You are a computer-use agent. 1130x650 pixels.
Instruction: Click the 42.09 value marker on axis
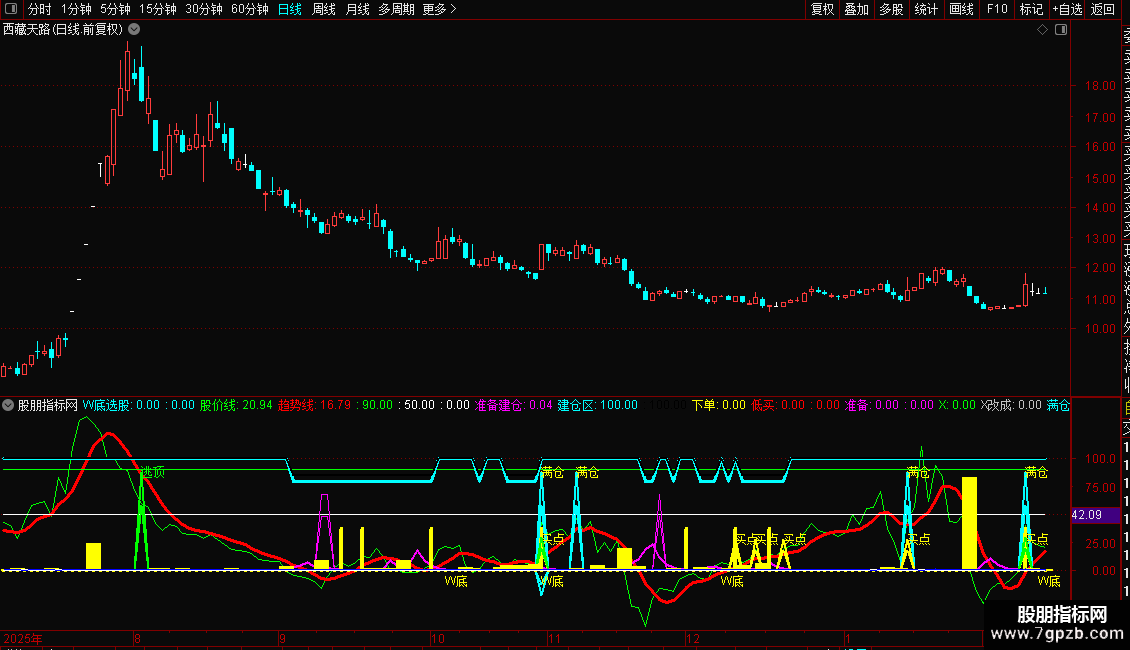[x=1086, y=515]
